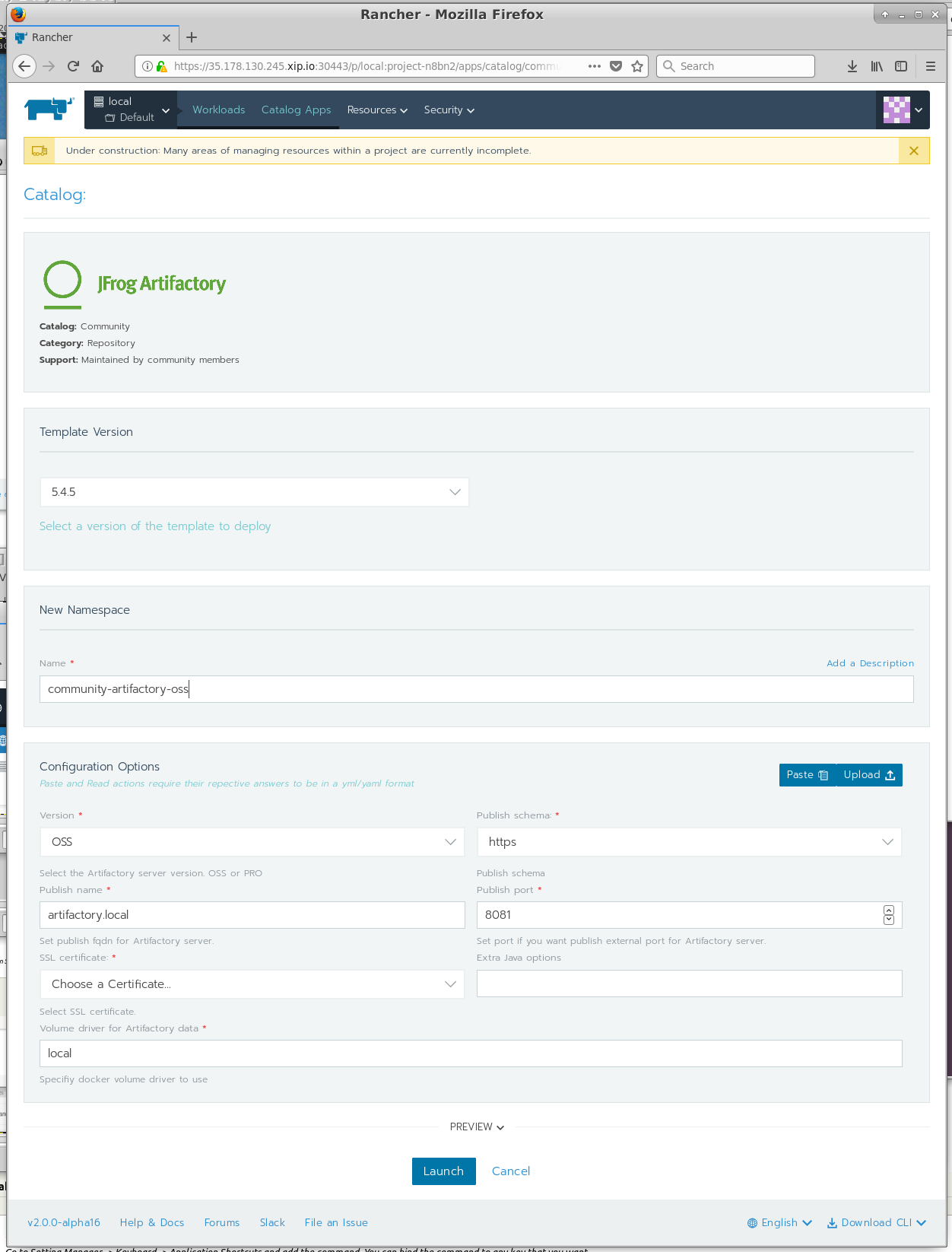
Task: Dismiss the under construction banner
Action: coord(914,151)
